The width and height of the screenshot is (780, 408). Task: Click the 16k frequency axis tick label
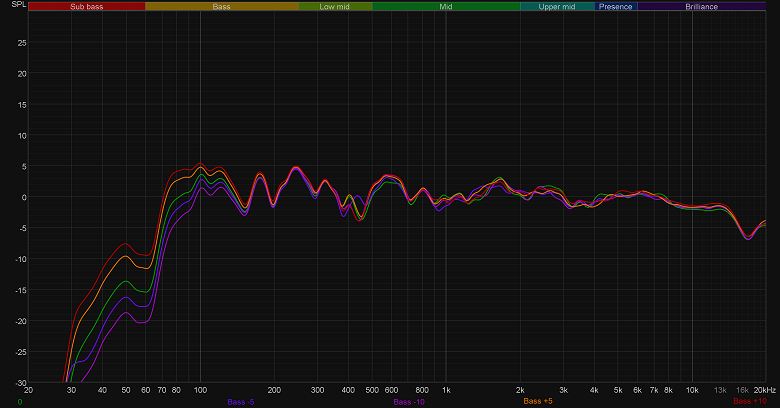742,390
